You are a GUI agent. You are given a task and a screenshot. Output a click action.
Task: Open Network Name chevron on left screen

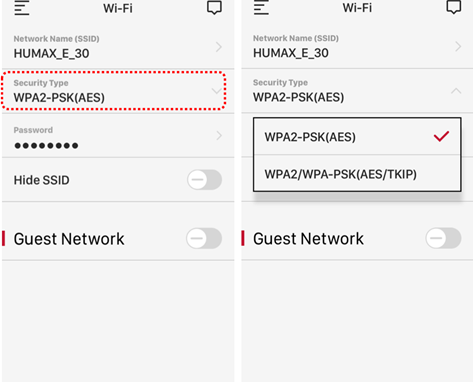click(x=219, y=47)
